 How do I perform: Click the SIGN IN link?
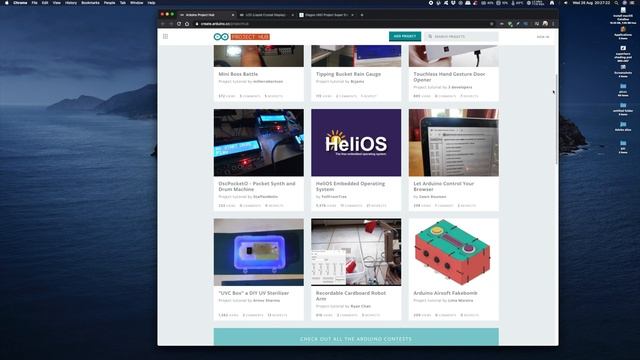click(543, 37)
